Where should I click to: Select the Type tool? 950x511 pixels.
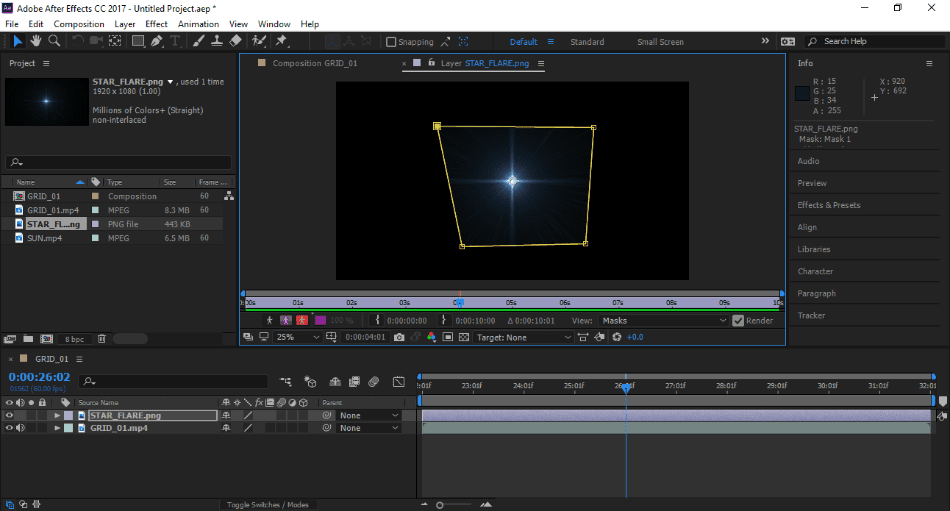point(175,41)
